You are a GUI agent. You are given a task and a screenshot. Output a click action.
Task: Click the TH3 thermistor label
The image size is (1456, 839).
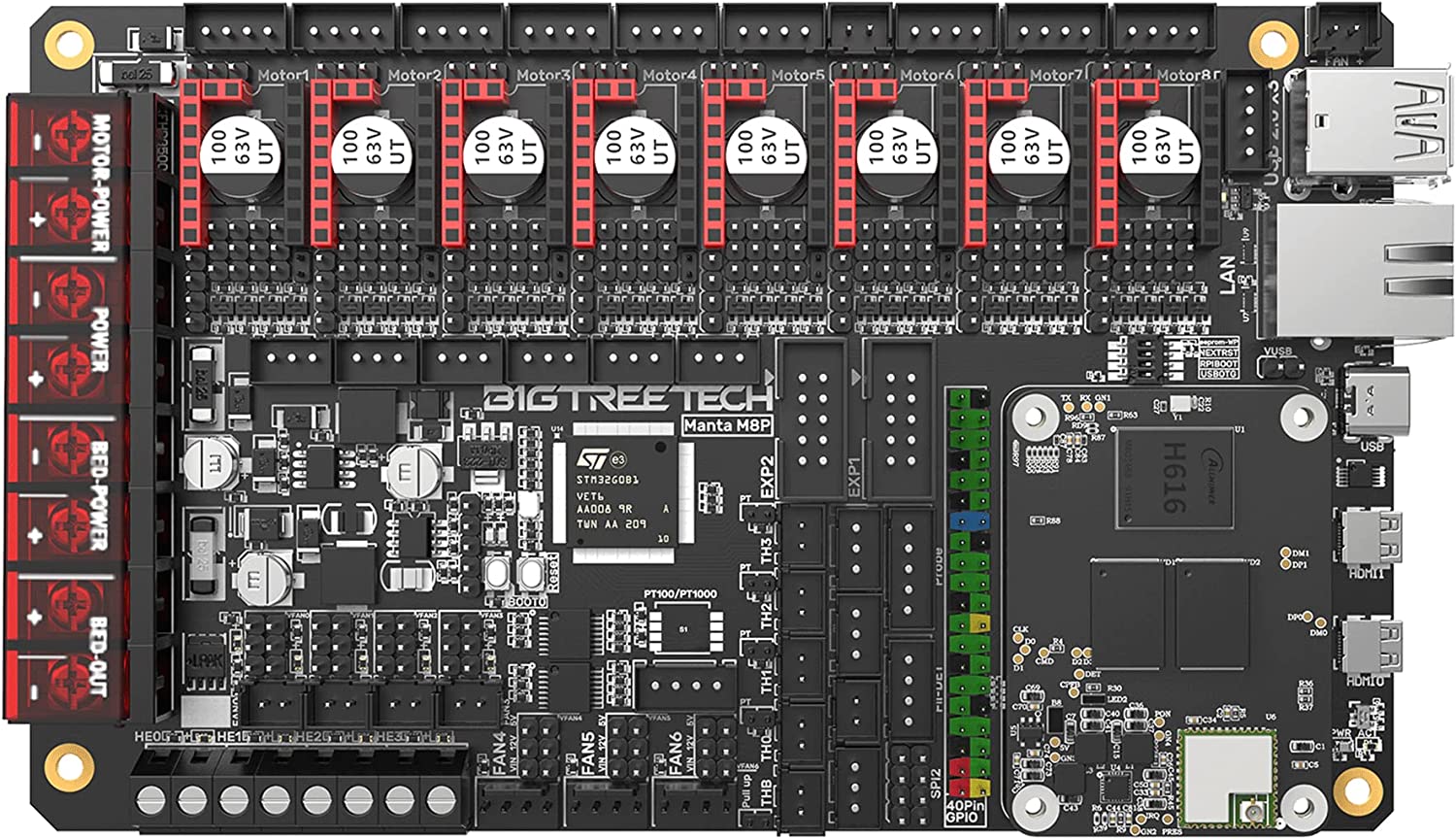click(767, 551)
